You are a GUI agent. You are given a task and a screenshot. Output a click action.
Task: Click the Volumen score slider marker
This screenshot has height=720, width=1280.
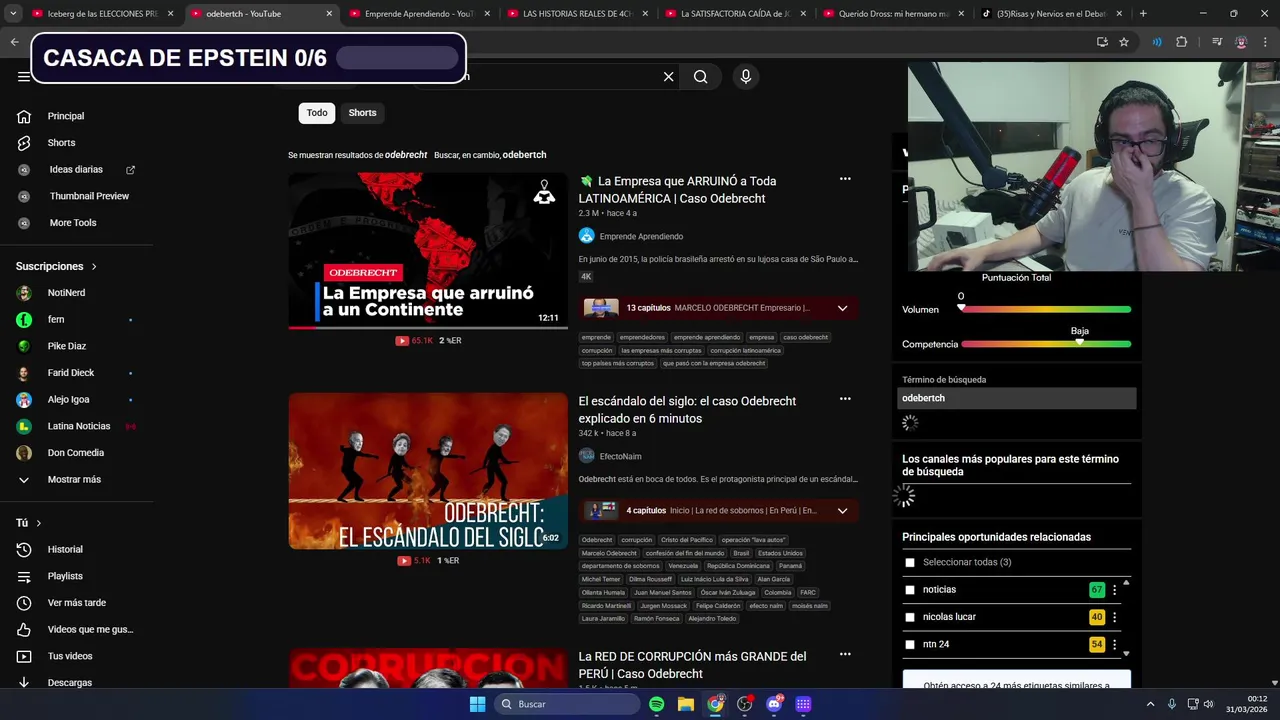[x=961, y=308]
